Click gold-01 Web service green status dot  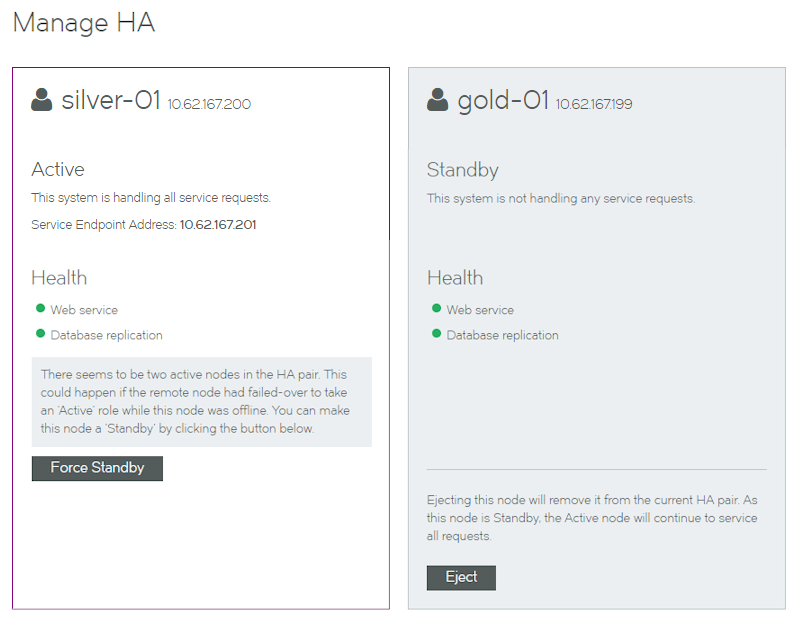click(436, 308)
